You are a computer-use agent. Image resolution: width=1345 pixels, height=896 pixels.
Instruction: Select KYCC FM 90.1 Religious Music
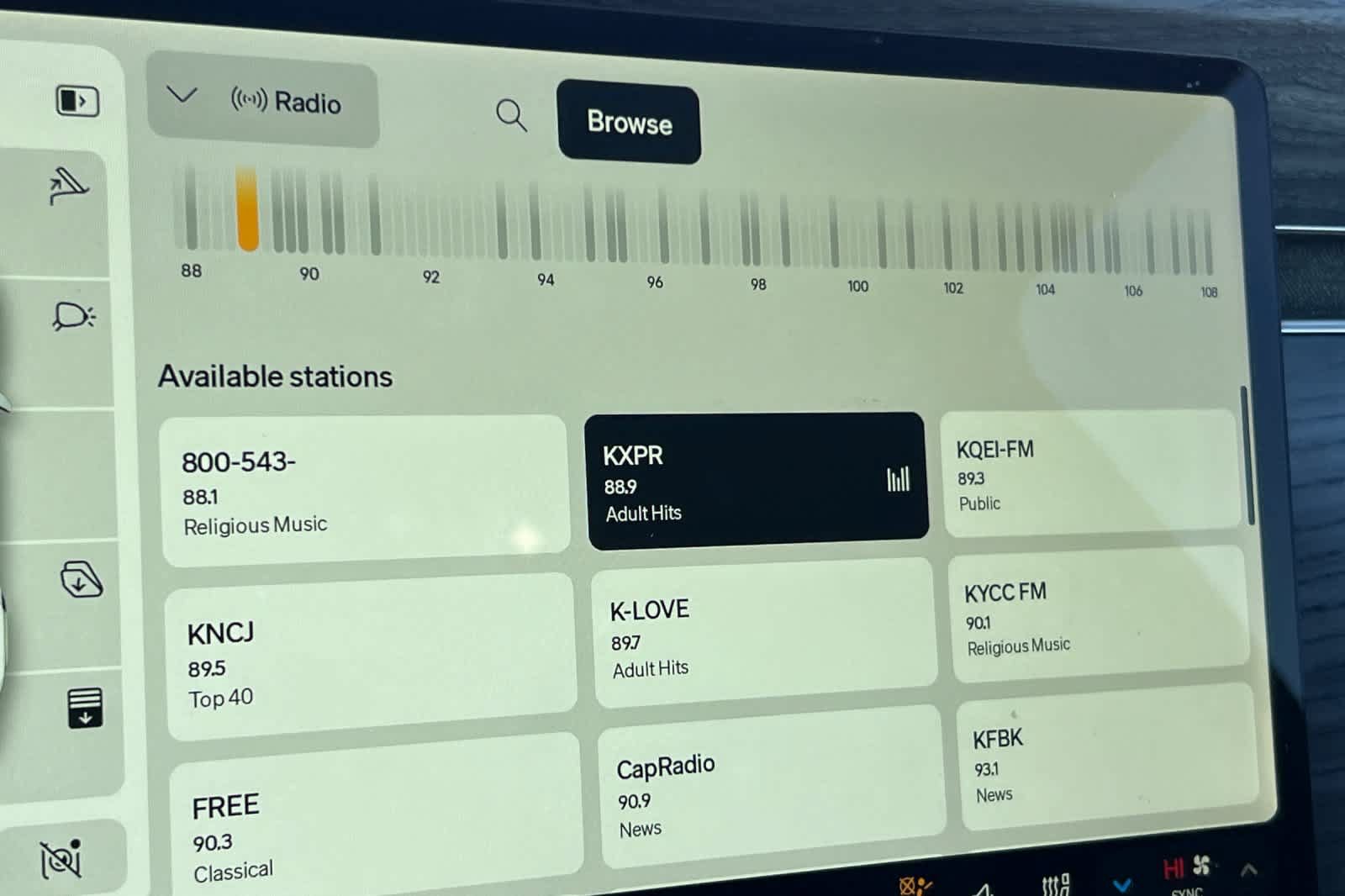pos(1098,614)
